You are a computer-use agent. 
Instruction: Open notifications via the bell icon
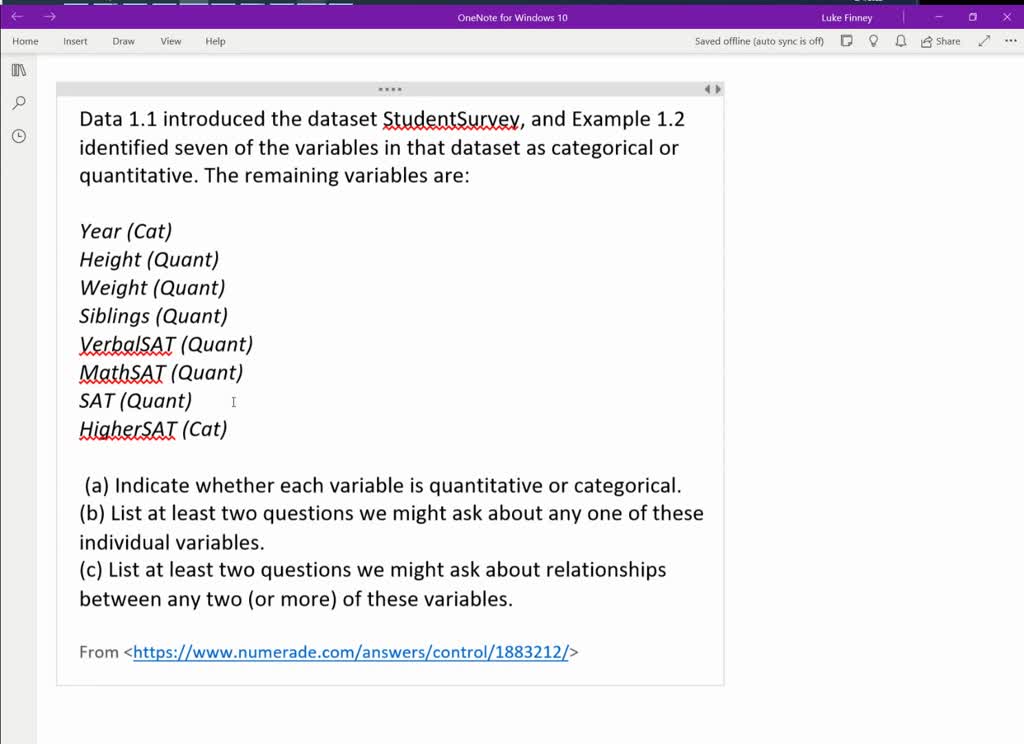899,41
